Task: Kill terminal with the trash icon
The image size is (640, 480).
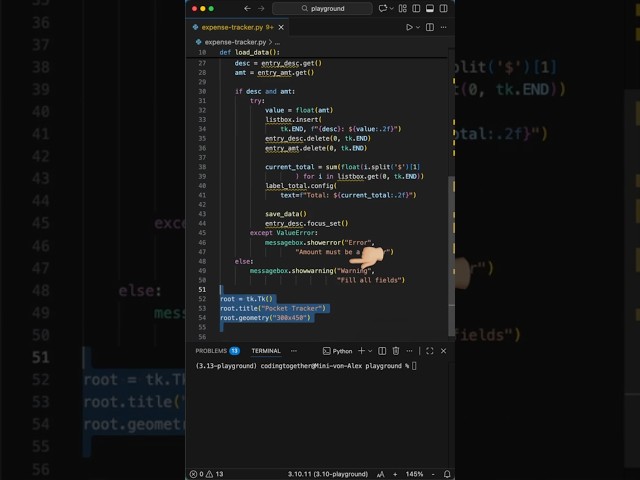Action: coord(396,351)
